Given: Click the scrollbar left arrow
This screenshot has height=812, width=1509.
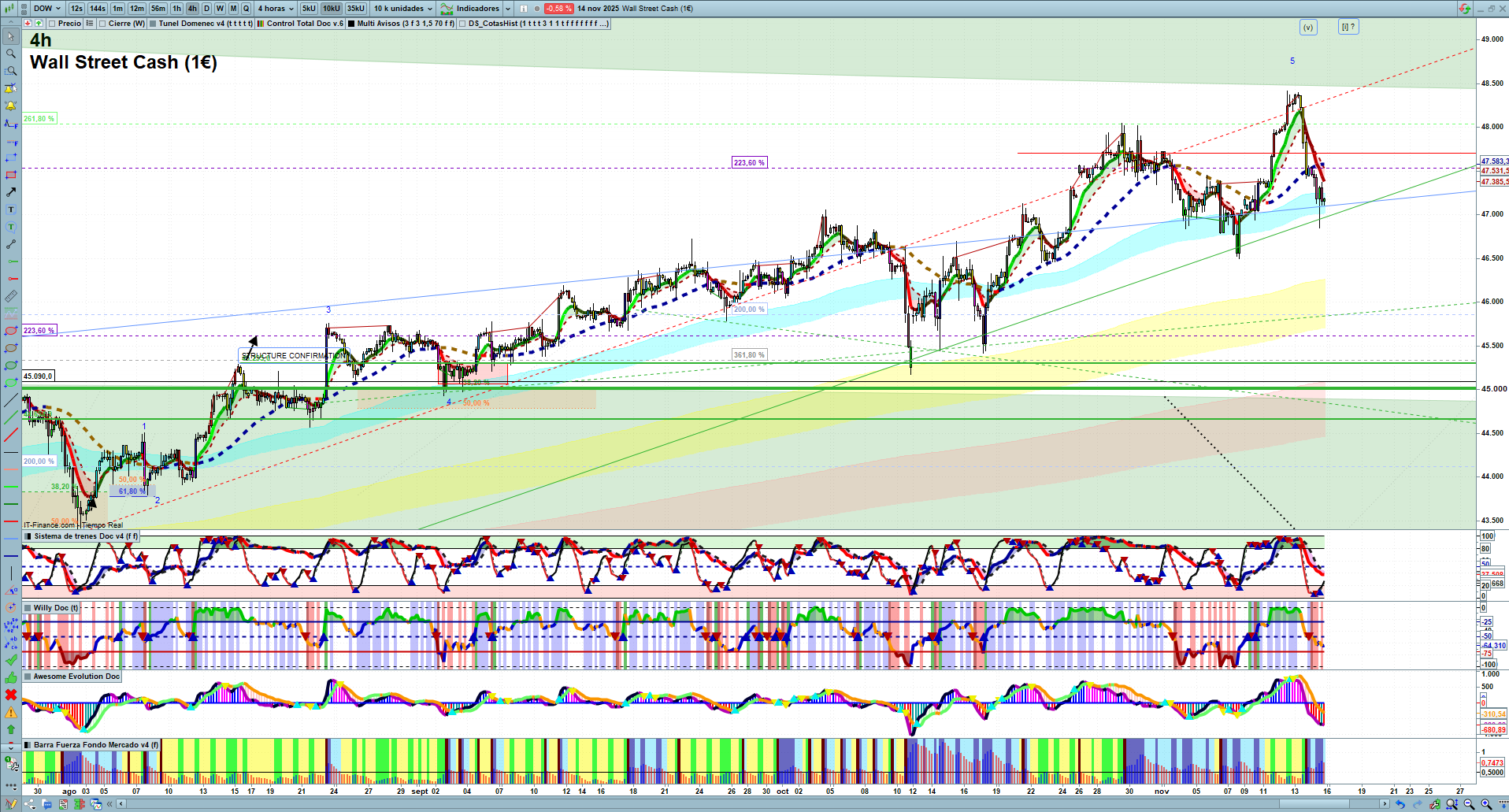Looking at the screenshot, I should click(121, 804).
